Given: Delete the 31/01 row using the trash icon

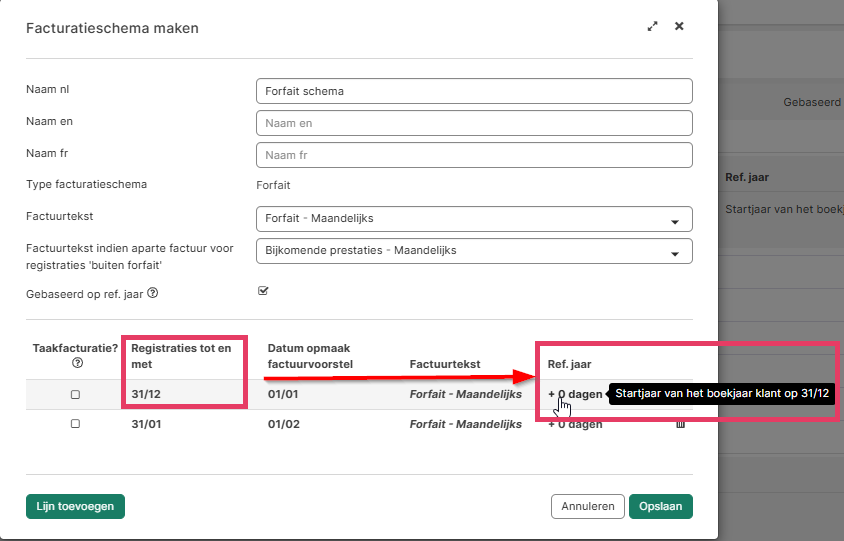Looking at the screenshot, I should [x=680, y=425].
